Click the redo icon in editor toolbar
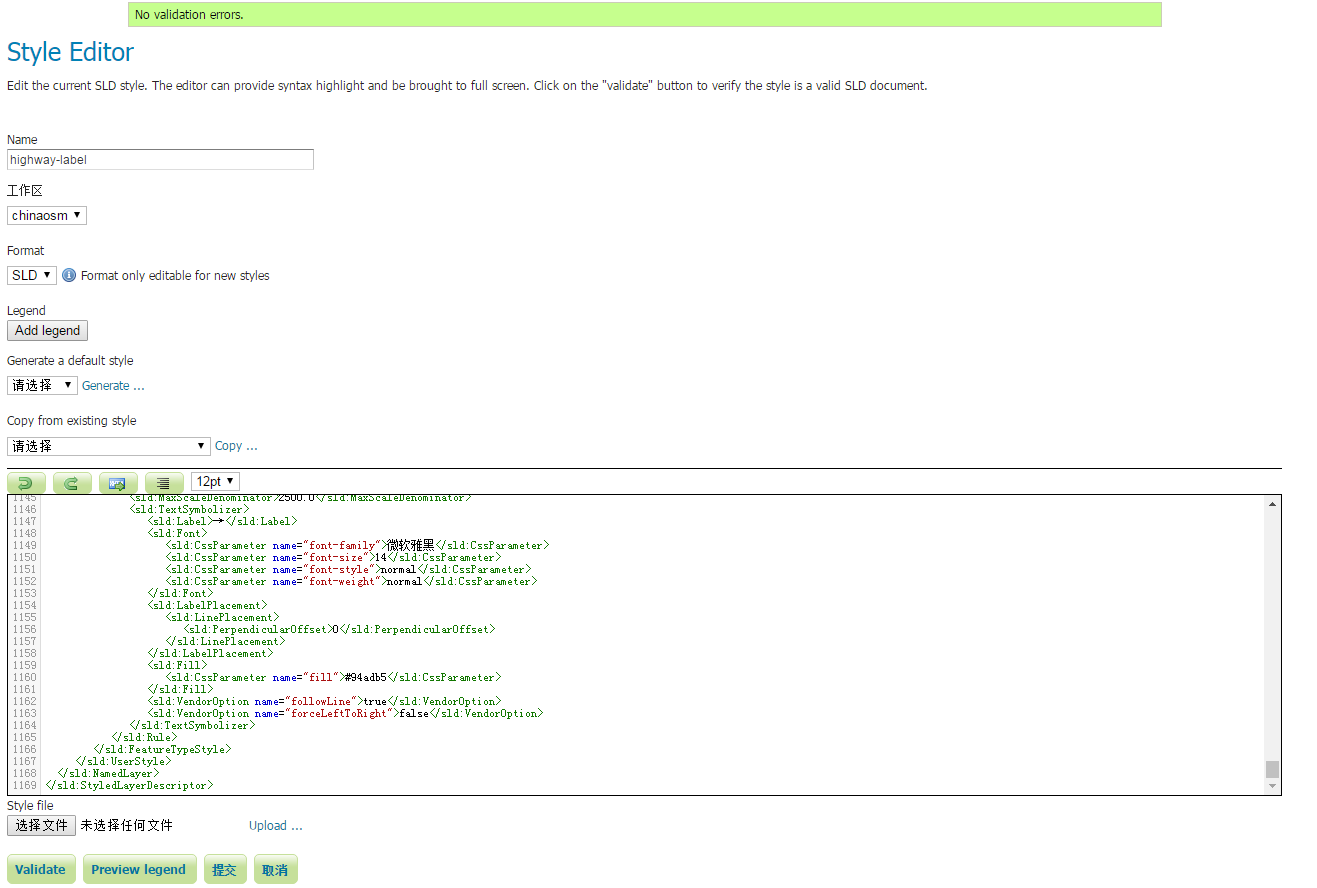 pyautogui.click(x=72, y=483)
